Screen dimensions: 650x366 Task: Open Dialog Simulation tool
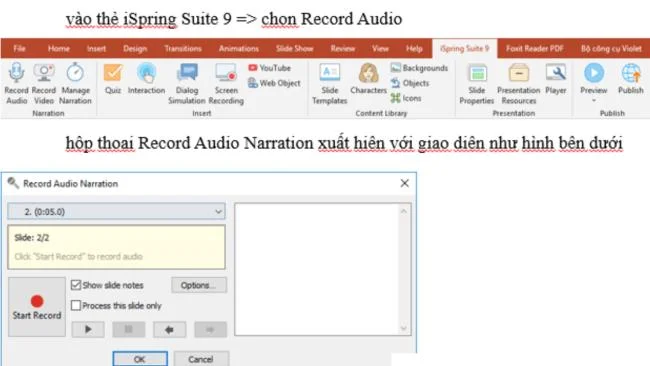(x=187, y=83)
